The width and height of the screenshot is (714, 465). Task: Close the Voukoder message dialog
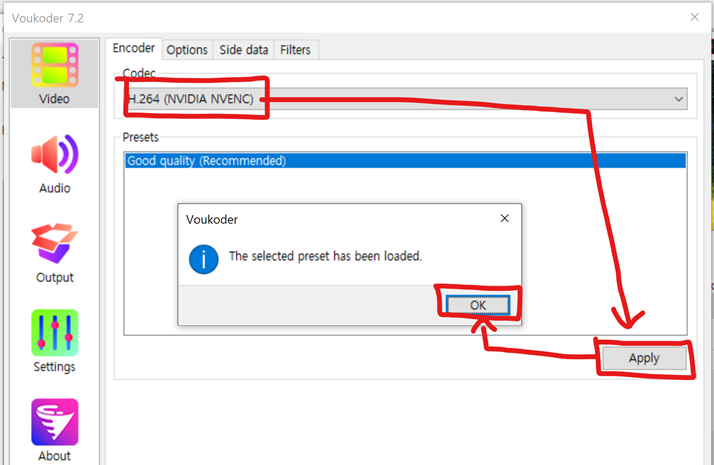point(505,219)
